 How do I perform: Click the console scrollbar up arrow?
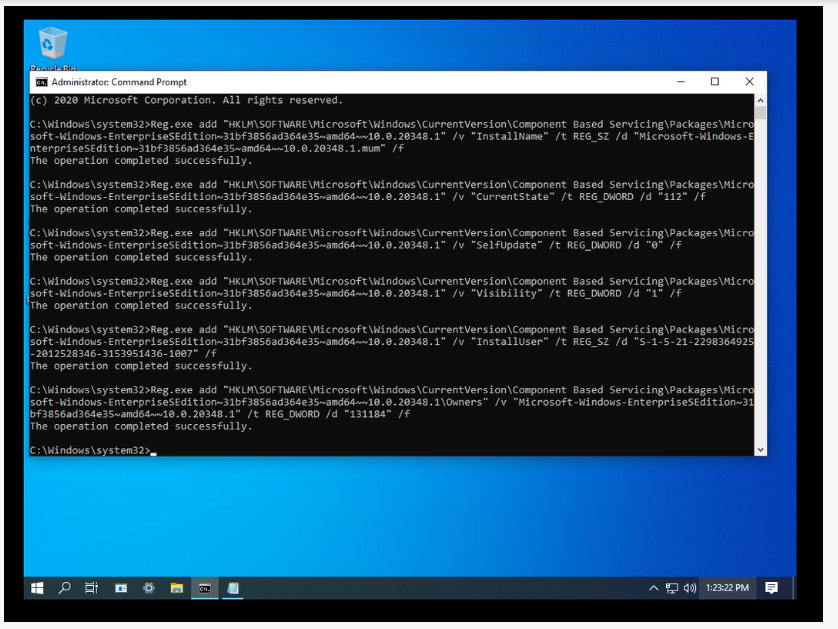coord(761,100)
